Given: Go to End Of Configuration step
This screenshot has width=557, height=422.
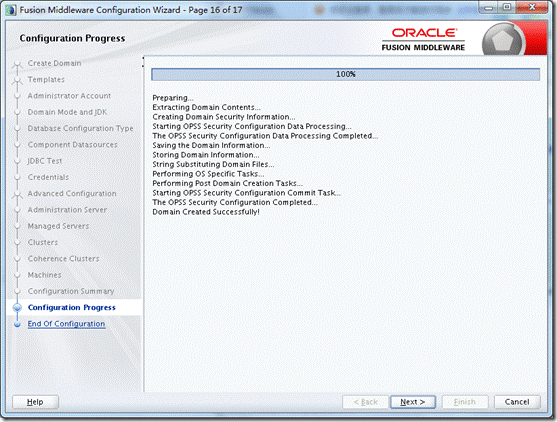Looking at the screenshot, I should pos(66,324).
